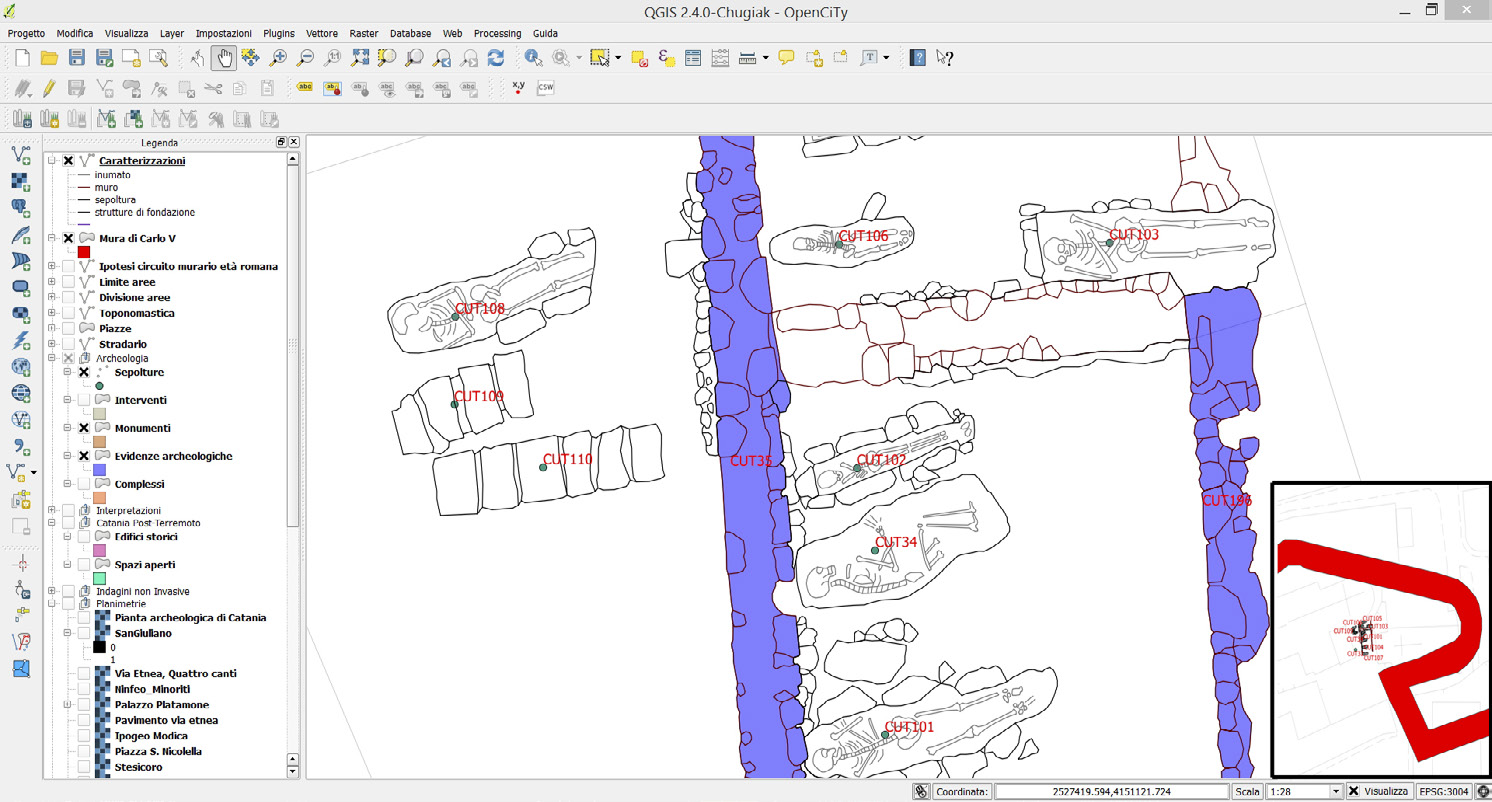Open the Processing menu
1492x802 pixels.
[x=498, y=33]
